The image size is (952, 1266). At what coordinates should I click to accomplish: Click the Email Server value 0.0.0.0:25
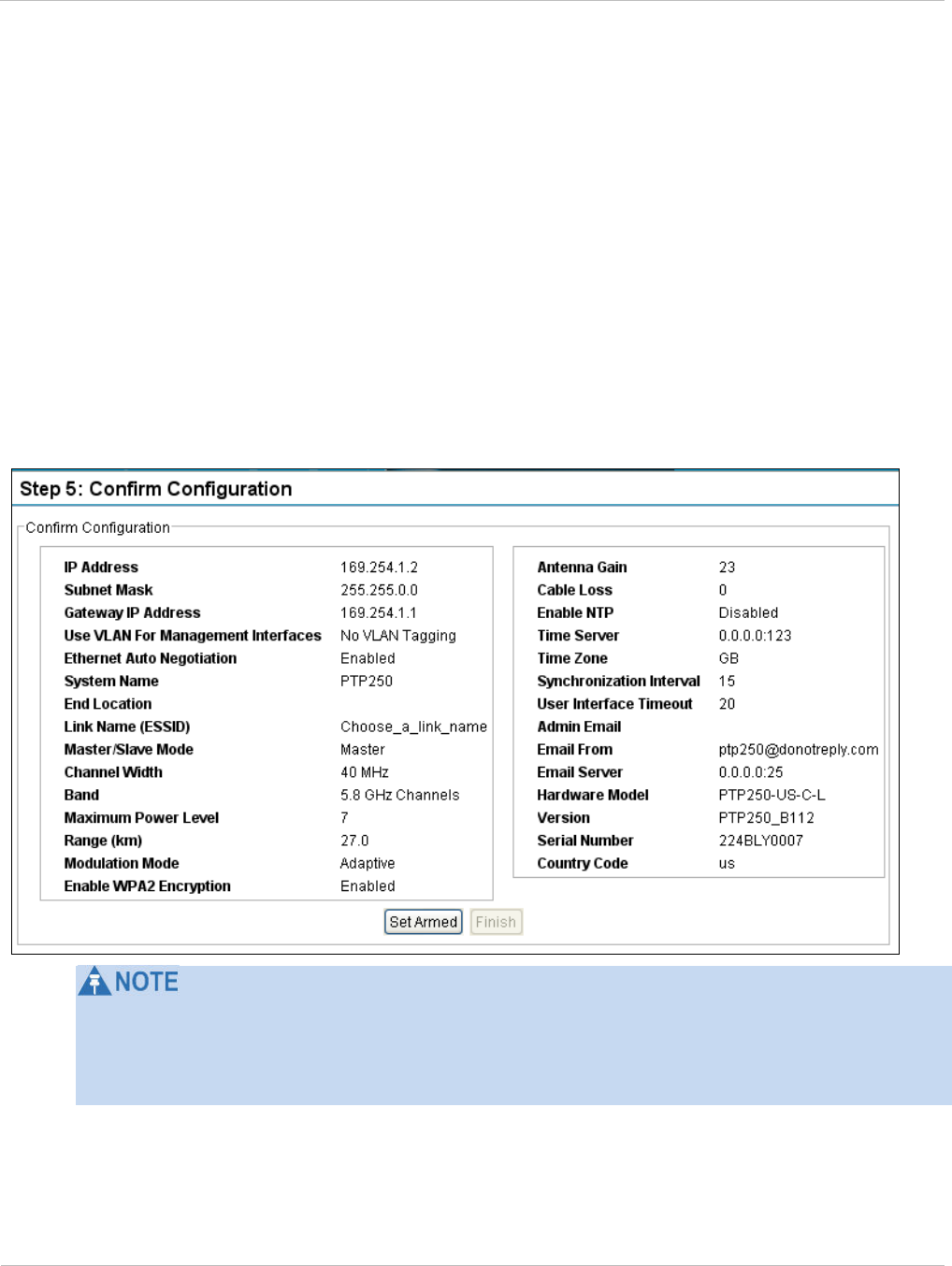pyautogui.click(x=751, y=772)
